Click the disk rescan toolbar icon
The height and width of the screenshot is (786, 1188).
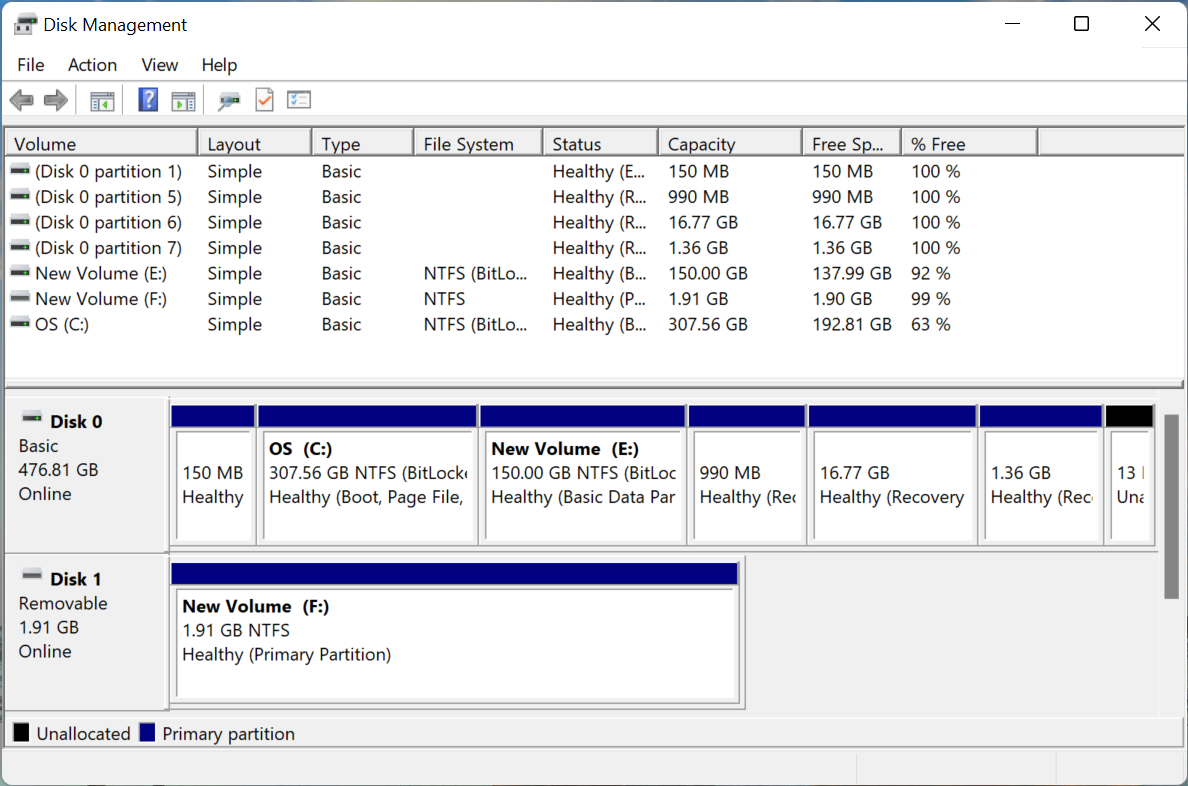pyautogui.click(x=228, y=99)
